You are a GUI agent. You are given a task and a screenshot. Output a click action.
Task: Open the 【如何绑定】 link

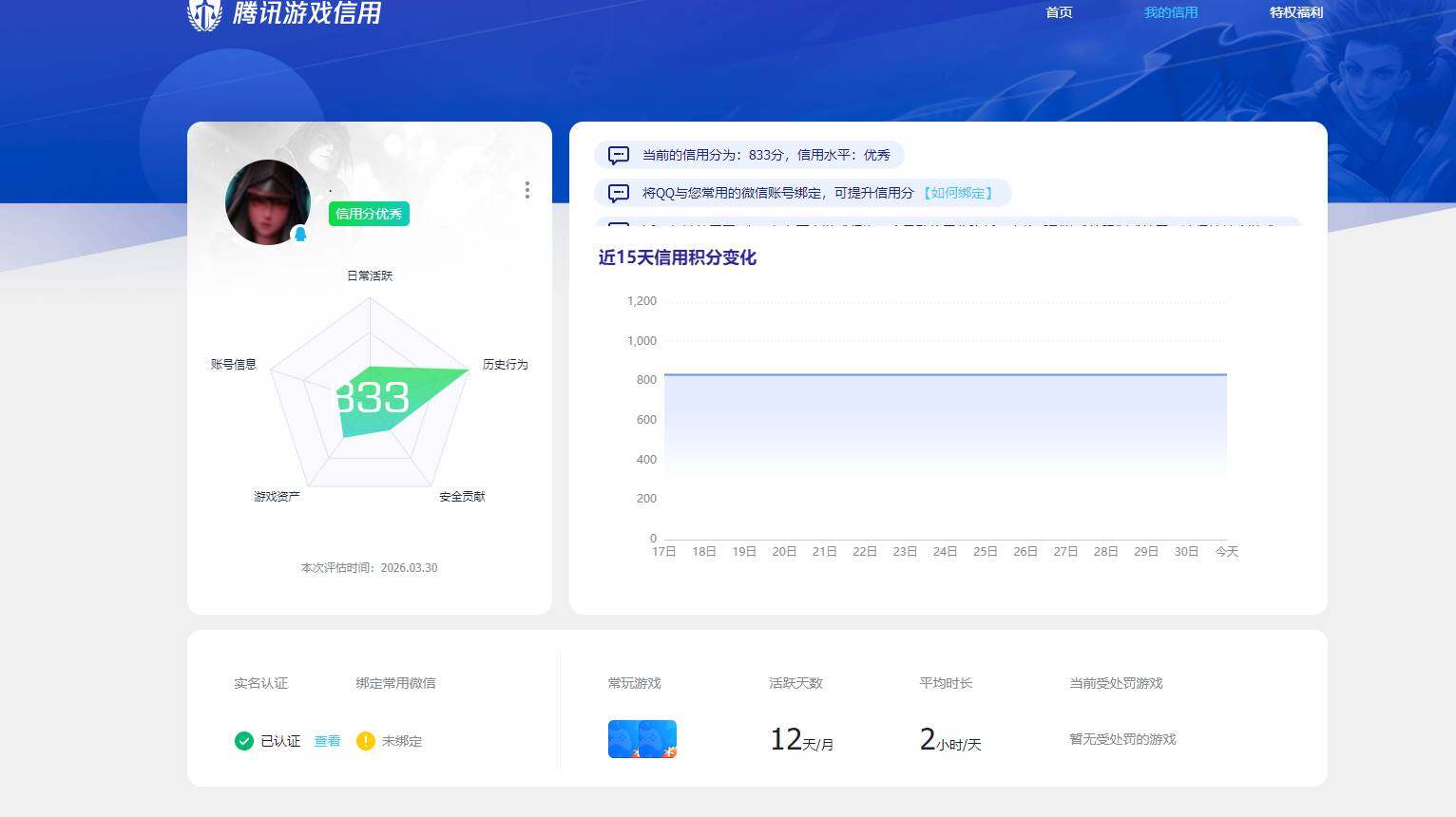pyautogui.click(x=958, y=193)
